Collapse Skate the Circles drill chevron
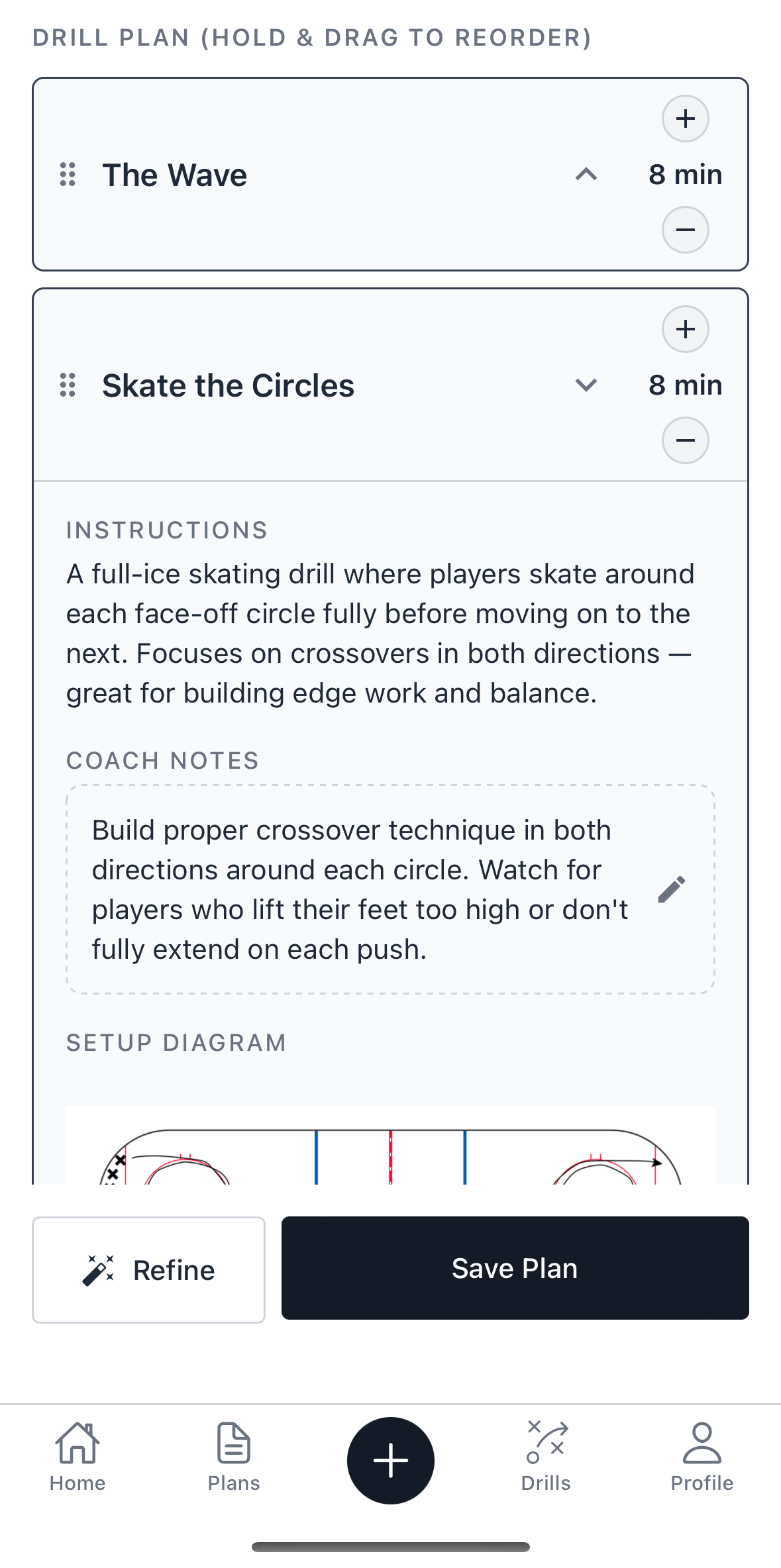 tap(586, 385)
